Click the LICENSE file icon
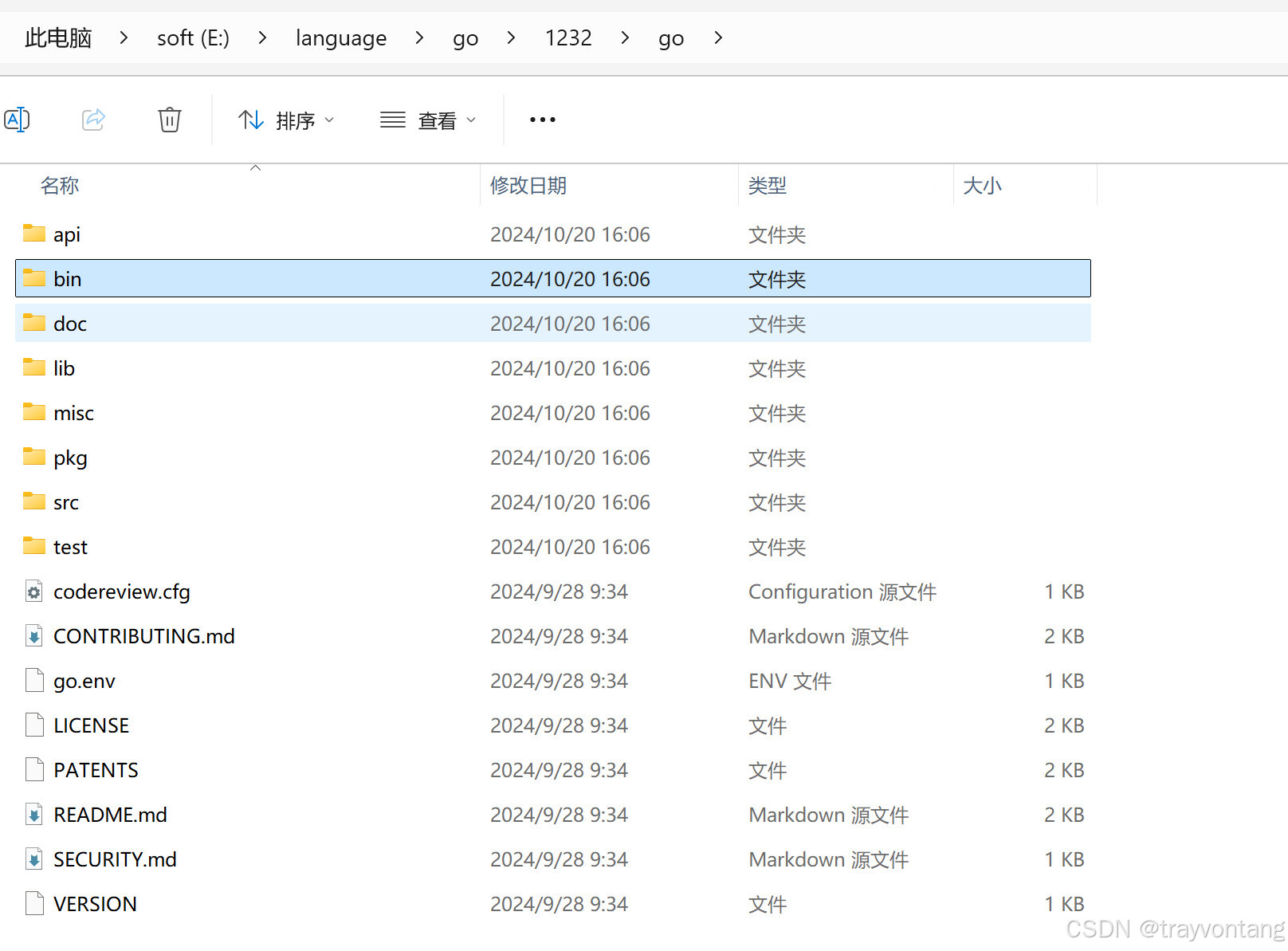The image size is (1288, 951). click(34, 725)
